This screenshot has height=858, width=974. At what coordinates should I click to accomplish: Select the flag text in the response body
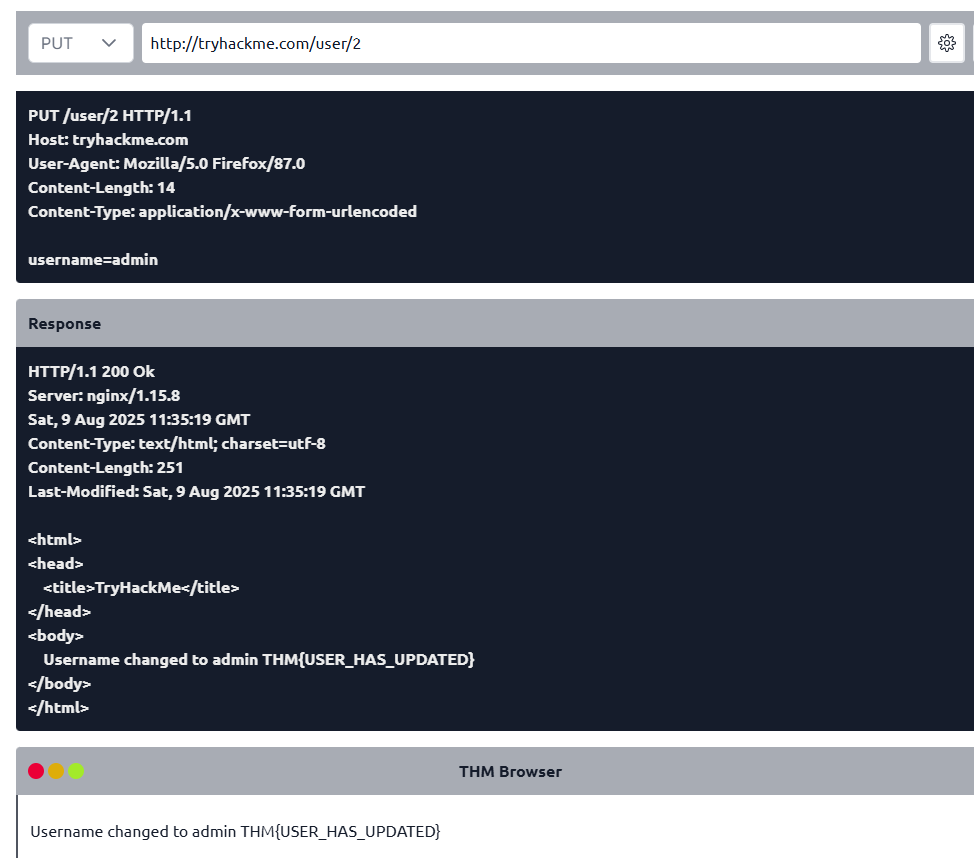tap(368, 660)
